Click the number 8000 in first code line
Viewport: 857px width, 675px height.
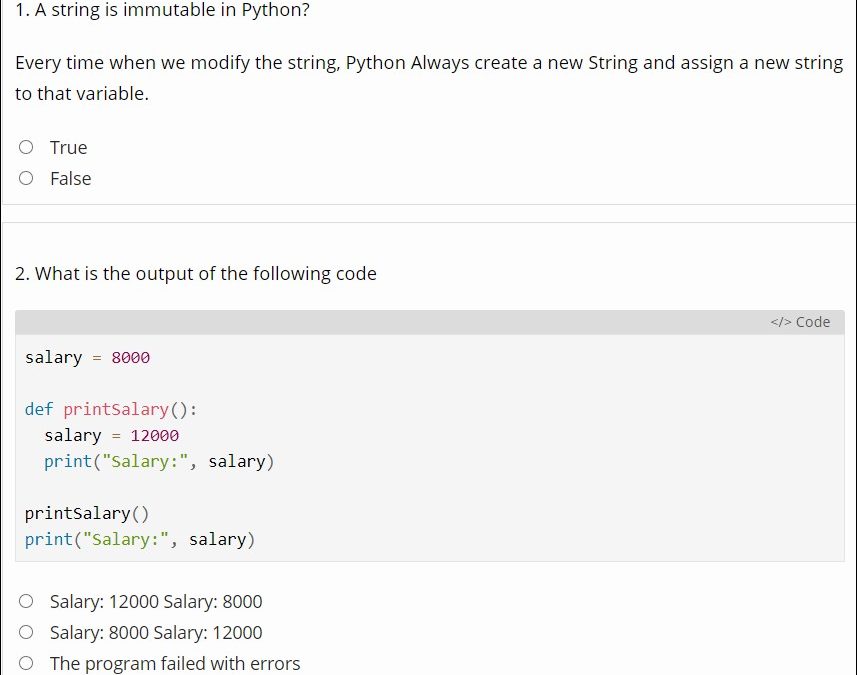click(130, 358)
